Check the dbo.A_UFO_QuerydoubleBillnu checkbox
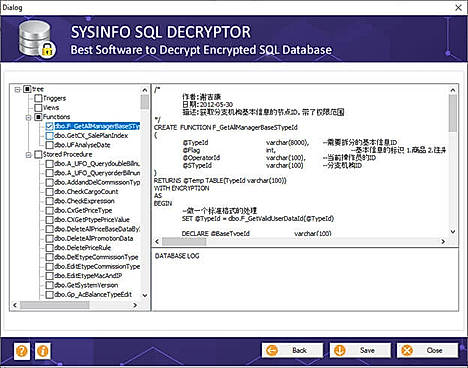The image size is (468, 368). pos(49,164)
